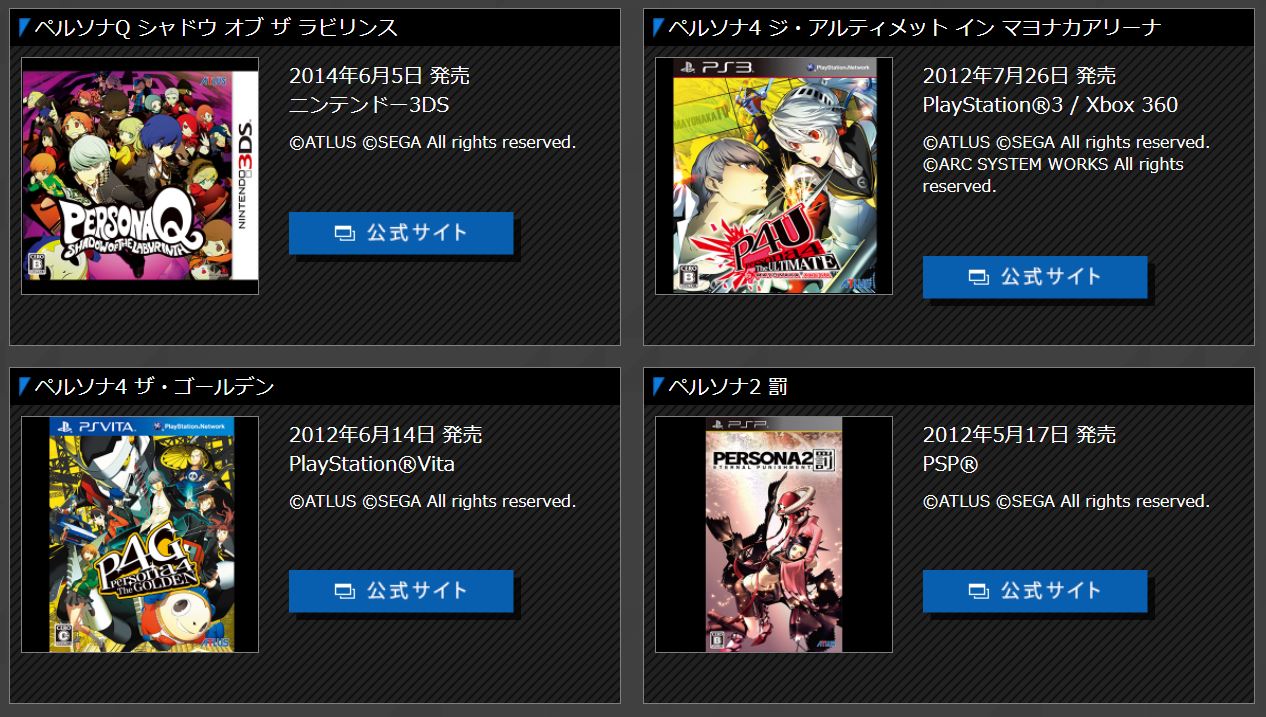Image resolution: width=1266 pixels, height=717 pixels.
Task: Click the window icon in the P4G button
Action: [x=345, y=591]
